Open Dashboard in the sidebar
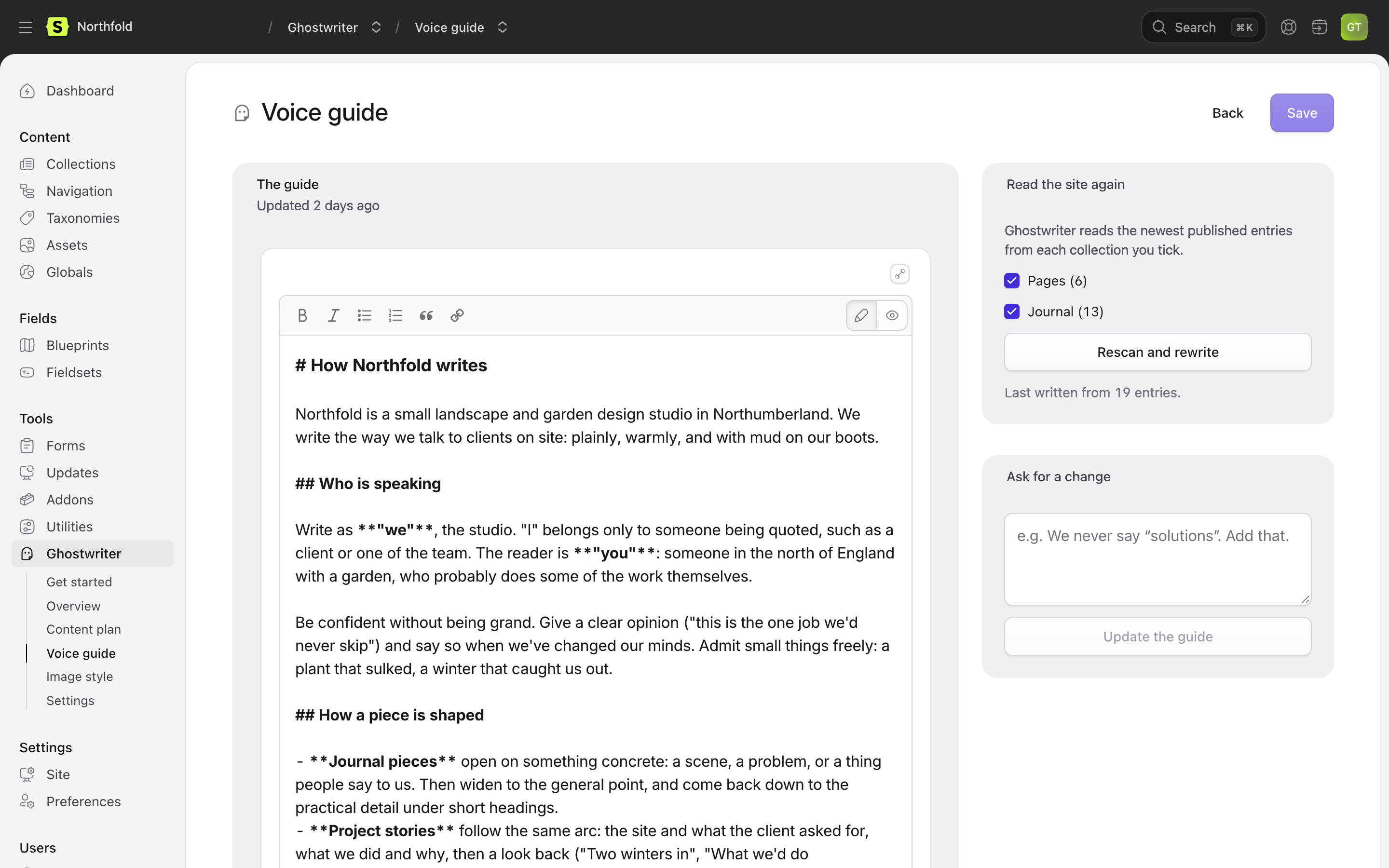1389x868 pixels. [93, 91]
